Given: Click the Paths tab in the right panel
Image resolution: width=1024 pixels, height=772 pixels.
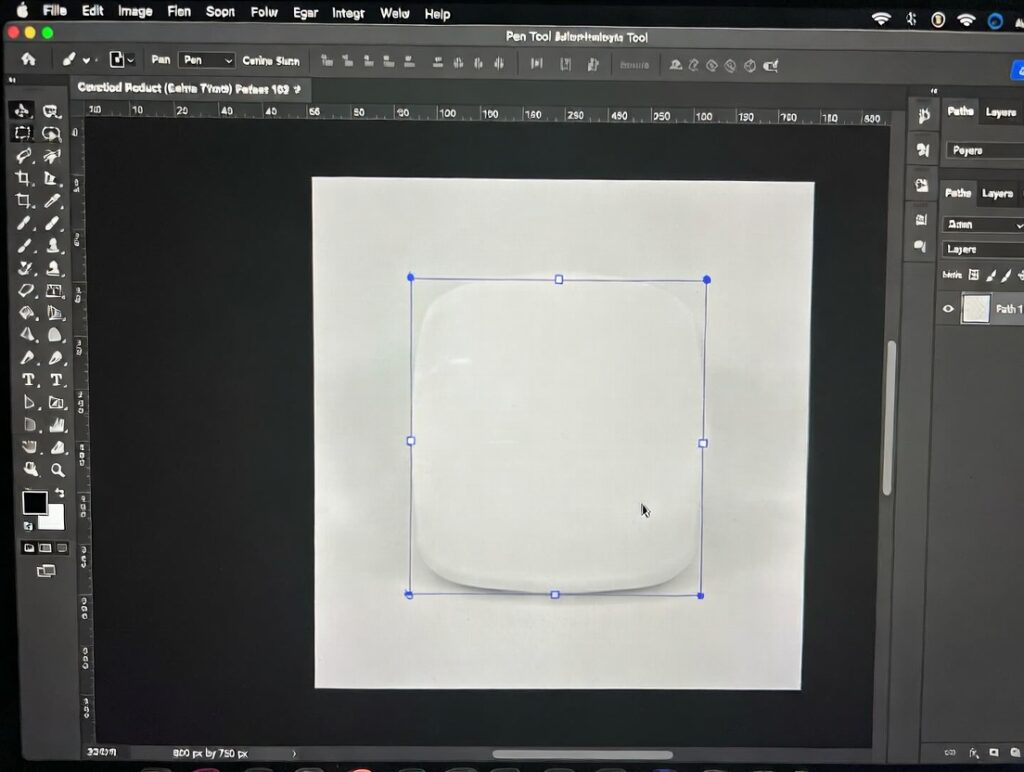Looking at the screenshot, I should pyautogui.click(x=957, y=193).
